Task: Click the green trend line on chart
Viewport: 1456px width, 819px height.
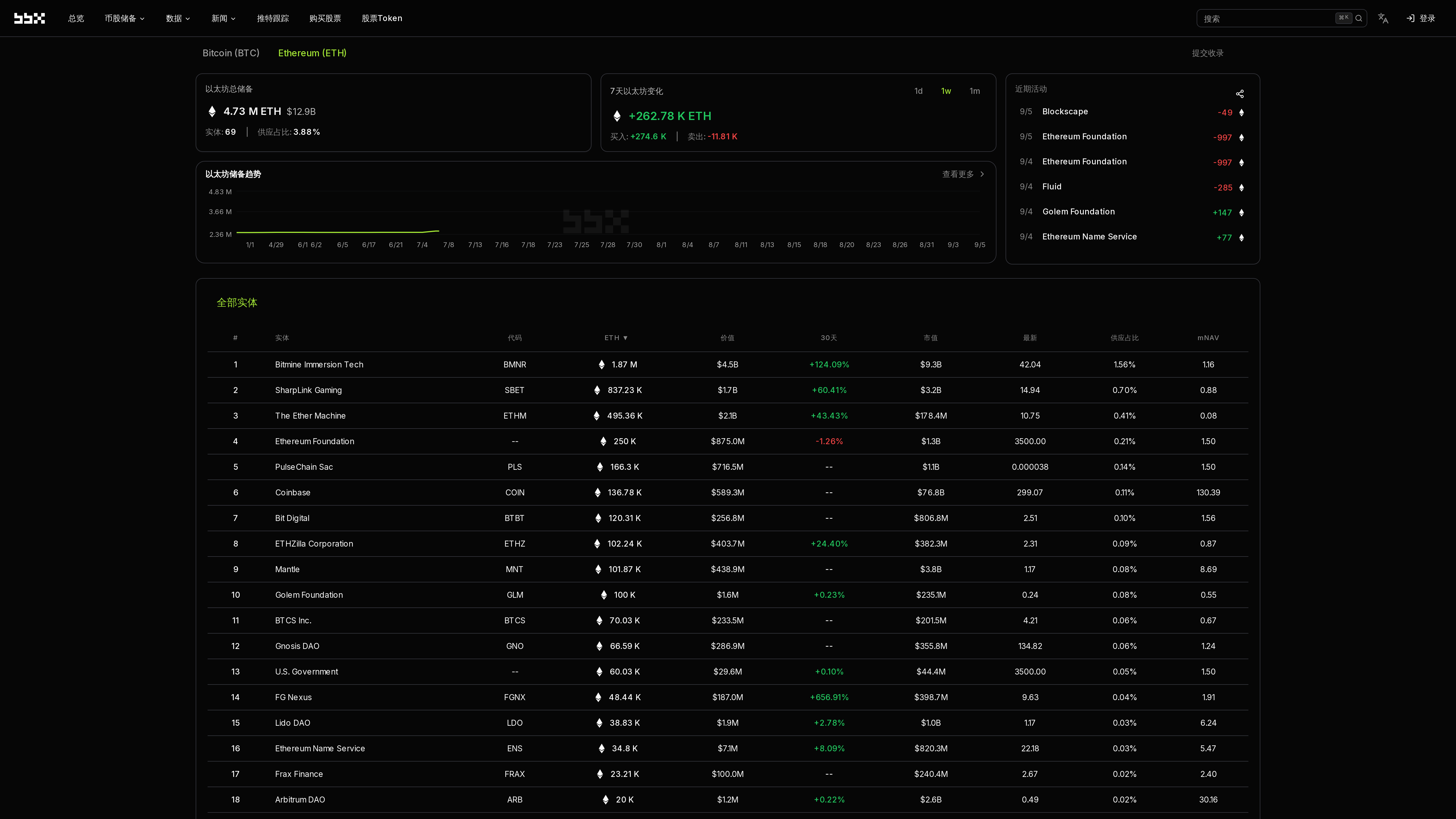Action: 338,232
